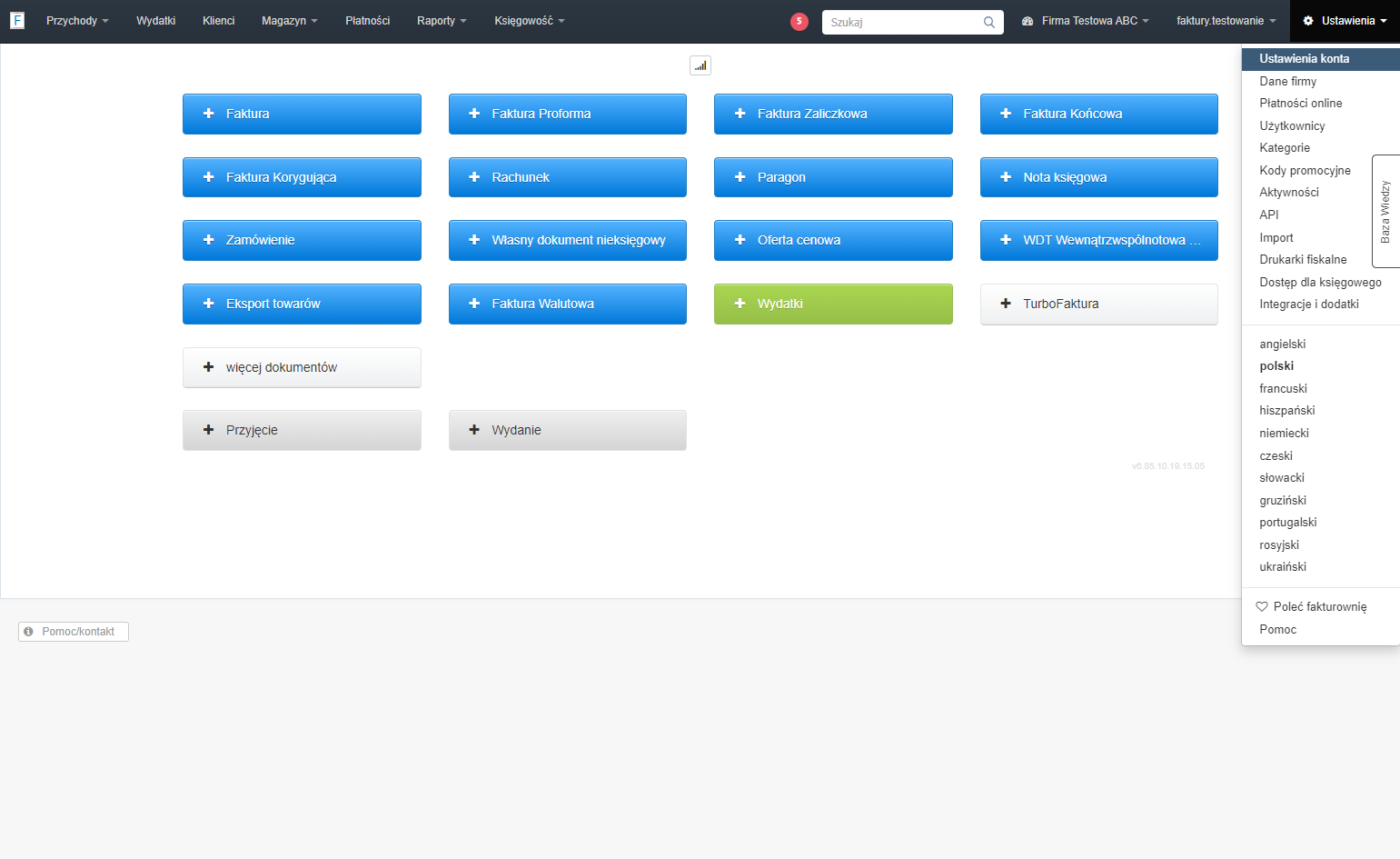The image size is (1400, 859).
Task: Click the plus icon on TurboFaktura button
Action: pyautogui.click(x=1006, y=304)
